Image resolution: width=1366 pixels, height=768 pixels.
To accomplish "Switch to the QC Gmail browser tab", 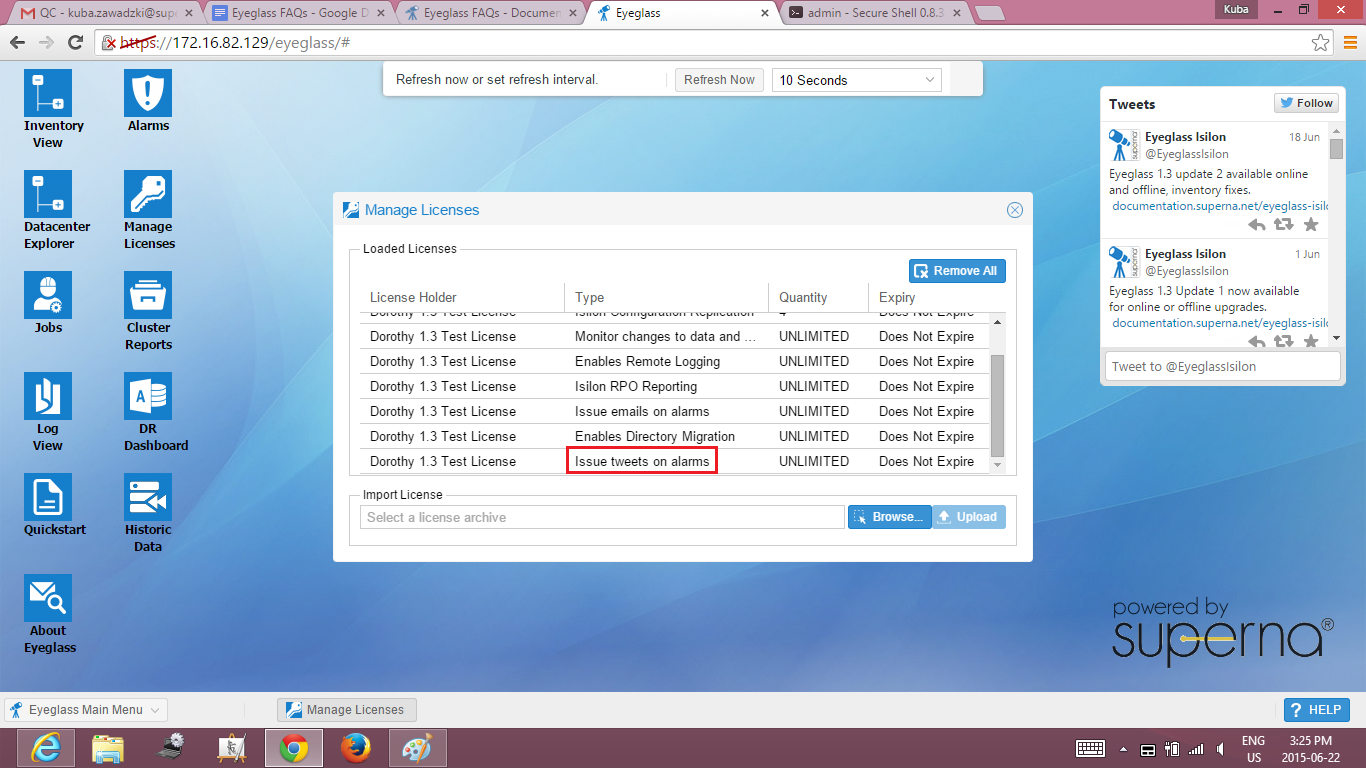I will (x=105, y=13).
